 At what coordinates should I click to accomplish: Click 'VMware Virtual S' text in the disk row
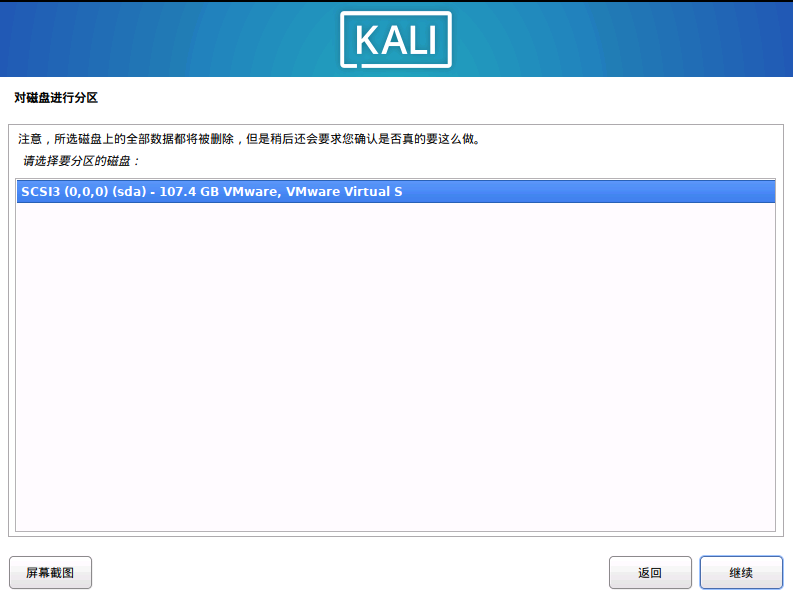tap(344, 192)
